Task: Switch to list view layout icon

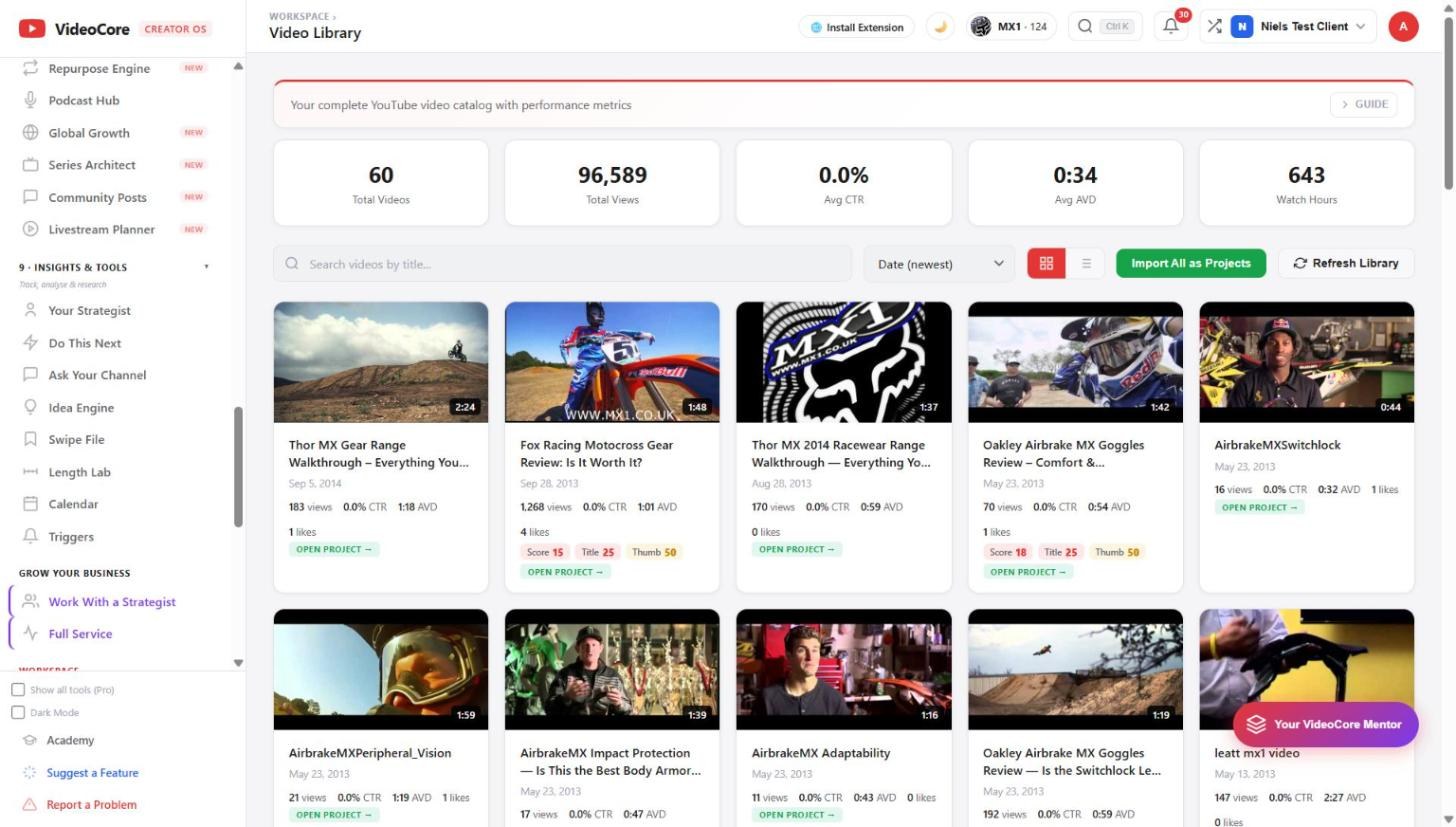Action: coord(1086,263)
